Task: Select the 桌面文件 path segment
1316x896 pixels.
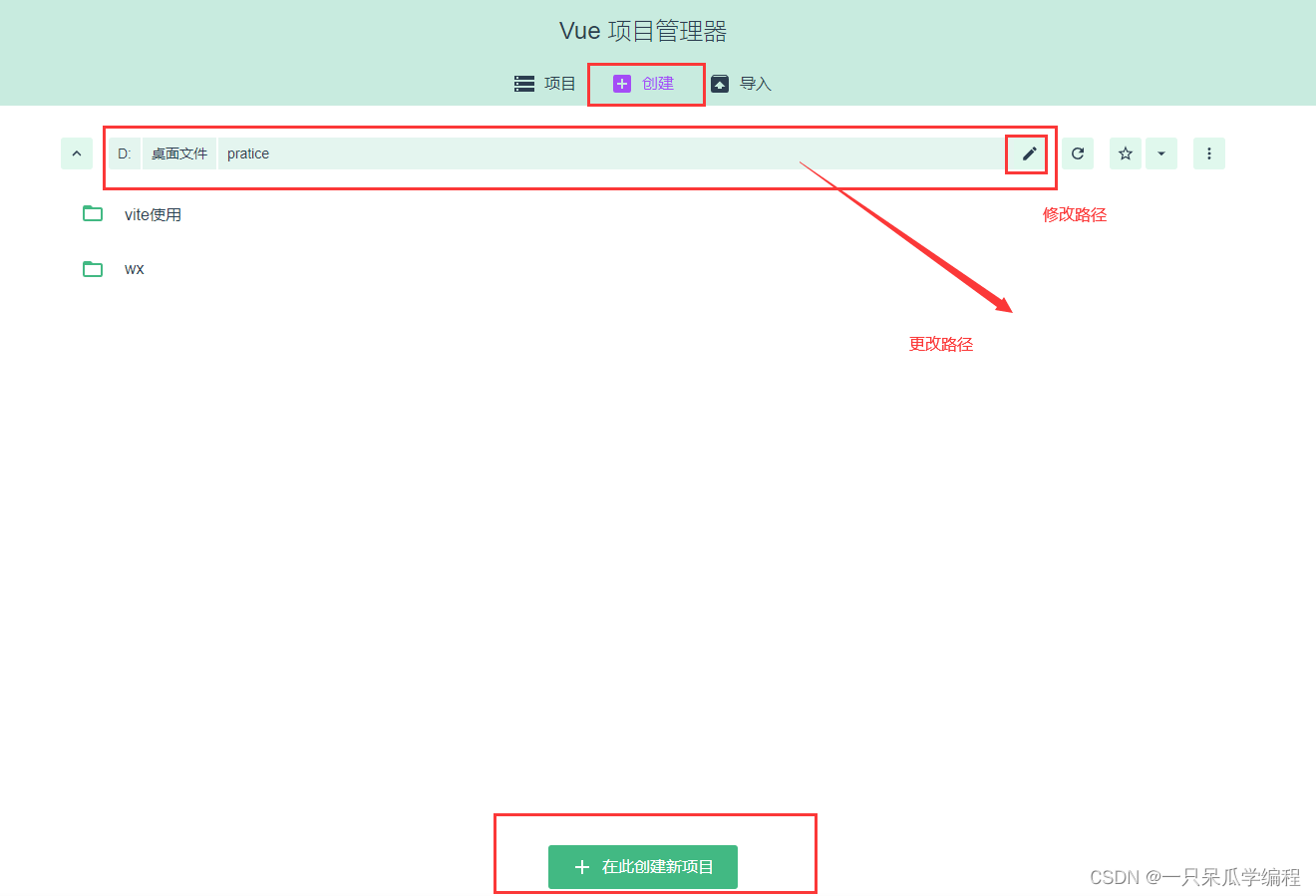Action: pos(179,153)
